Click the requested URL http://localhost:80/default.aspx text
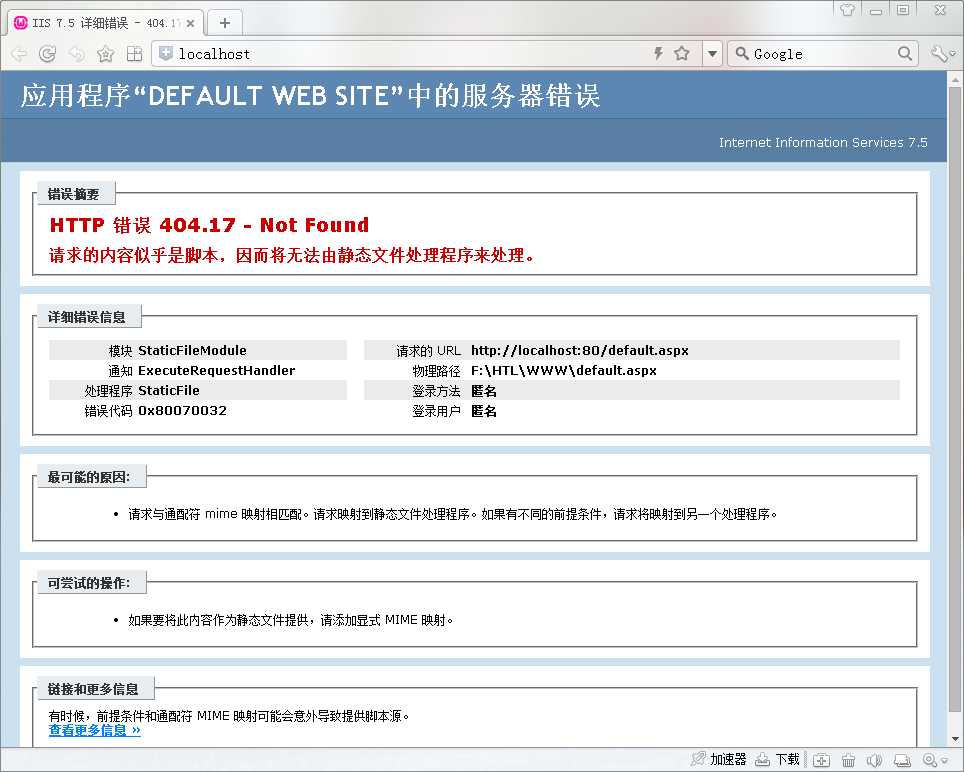The image size is (964, 772). click(580, 350)
